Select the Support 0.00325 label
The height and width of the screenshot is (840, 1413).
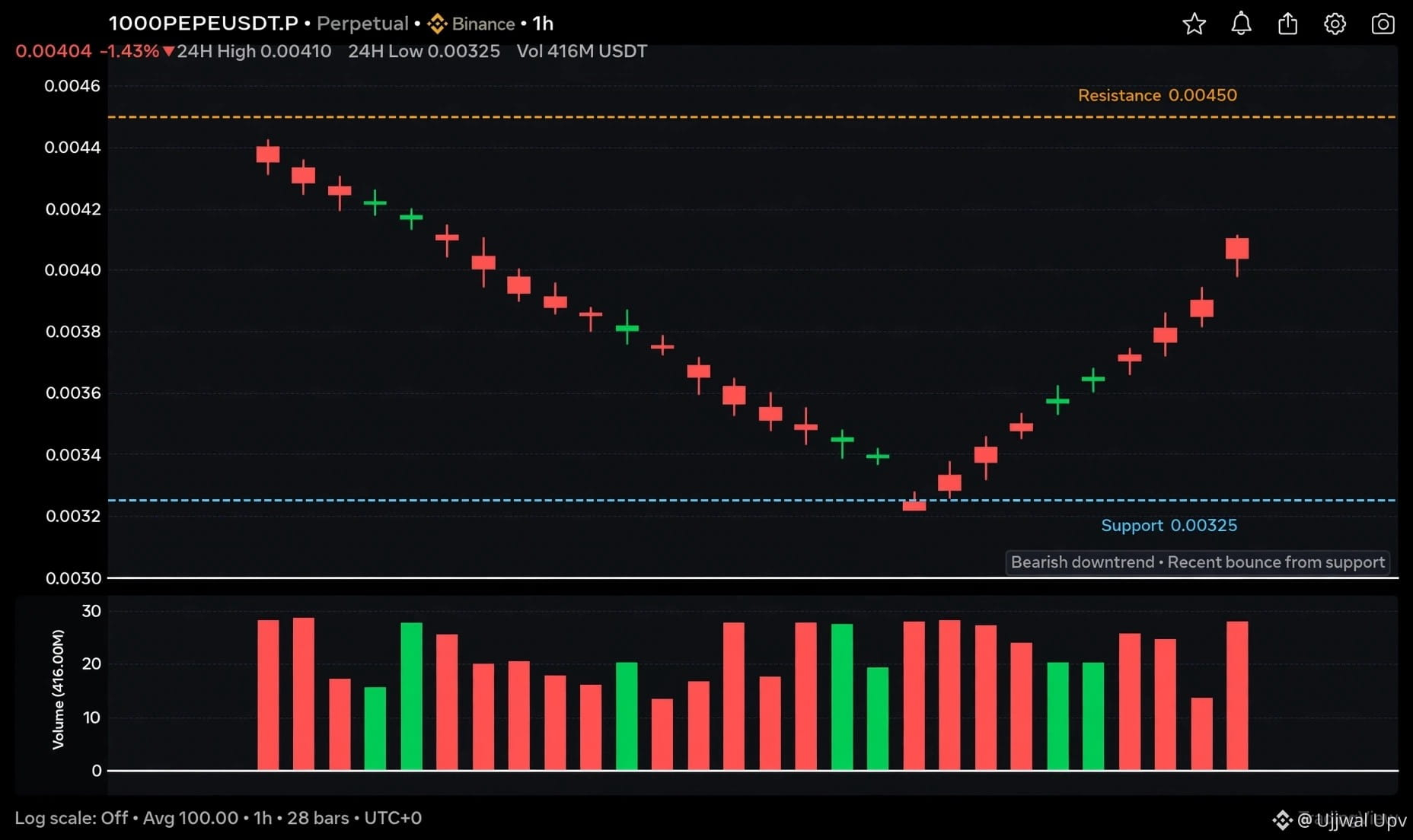[x=1169, y=525]
